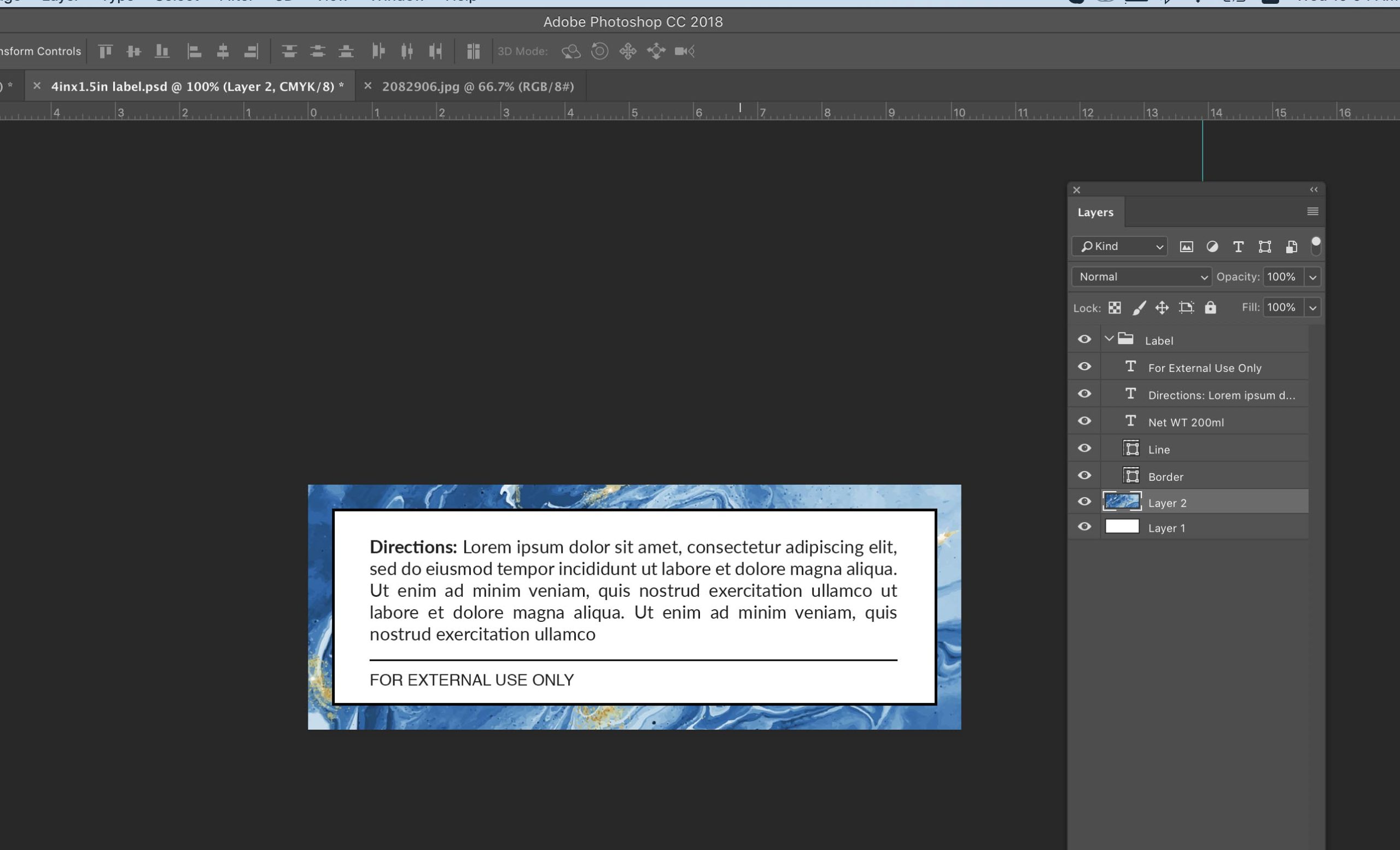Switch to the 2082906.jpg document tab
The height and width of the screenshot is (850, 1400).
tap(477, 87)
